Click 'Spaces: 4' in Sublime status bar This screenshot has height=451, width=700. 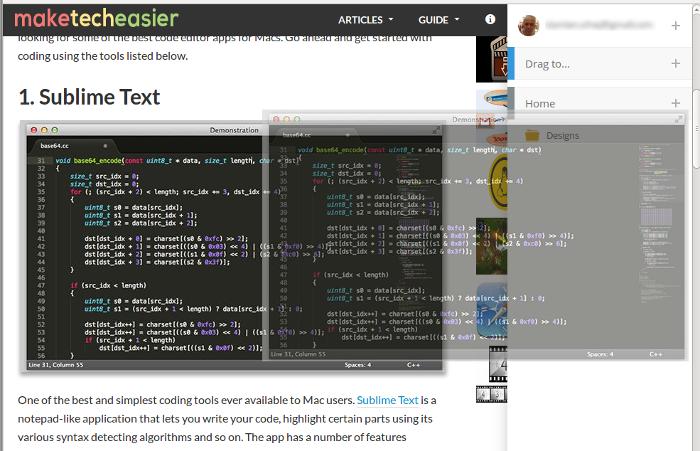[x=358, y=365]
